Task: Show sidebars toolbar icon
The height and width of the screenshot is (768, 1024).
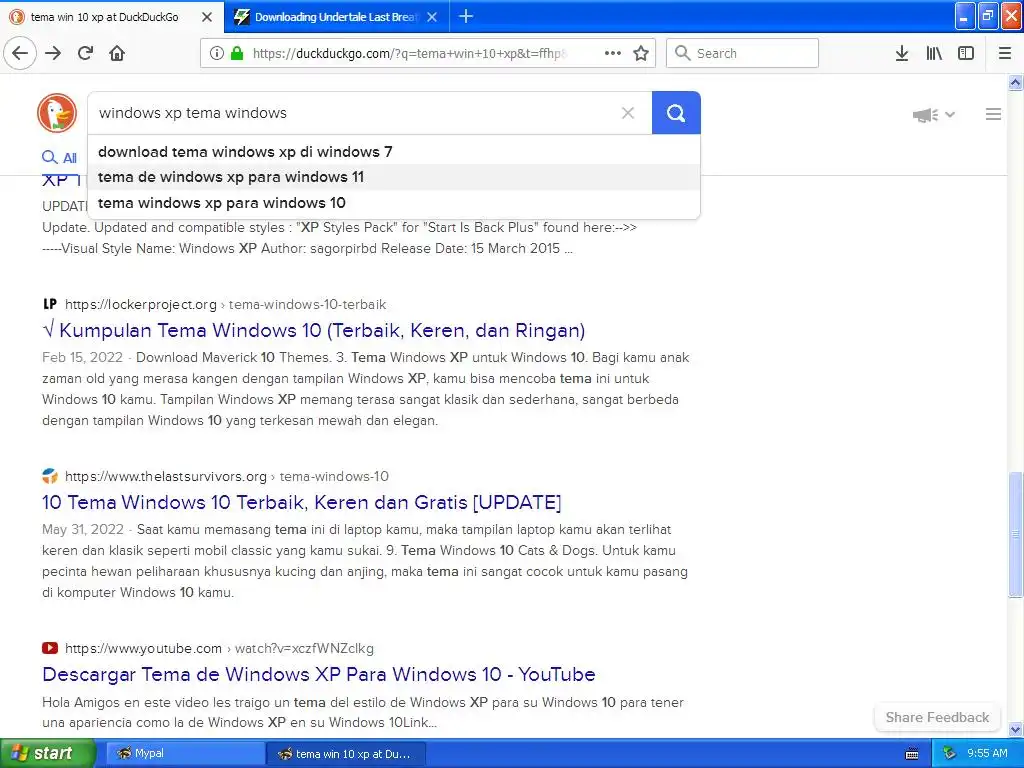Action: (x=966, y=53)
